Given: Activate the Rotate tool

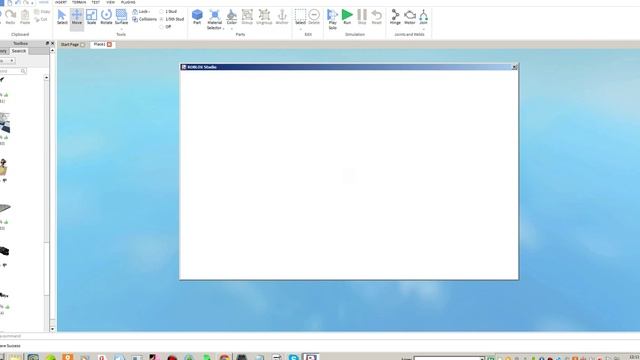Looking at the screenshot, I should click(106, 17).
